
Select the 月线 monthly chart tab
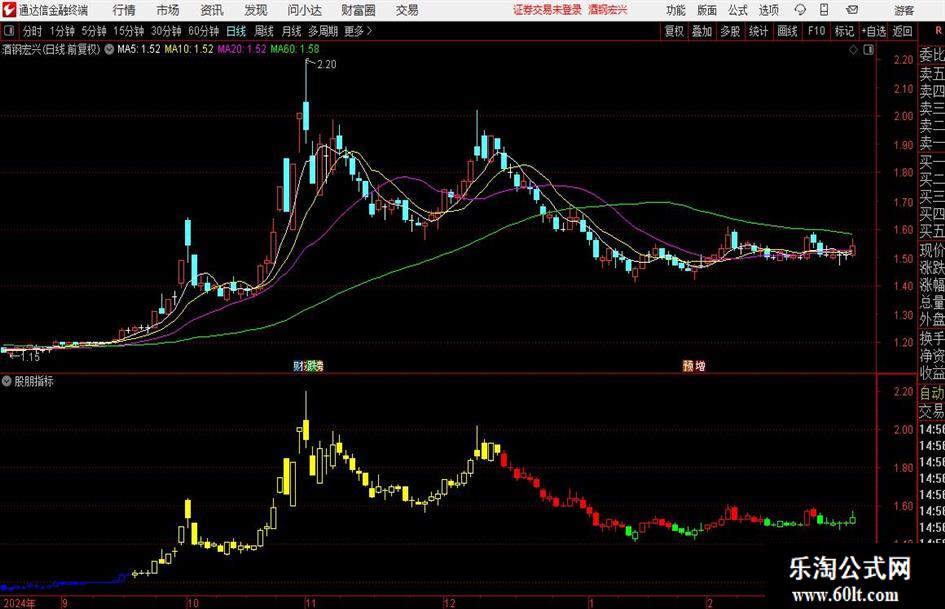click(x=292, y=31)
